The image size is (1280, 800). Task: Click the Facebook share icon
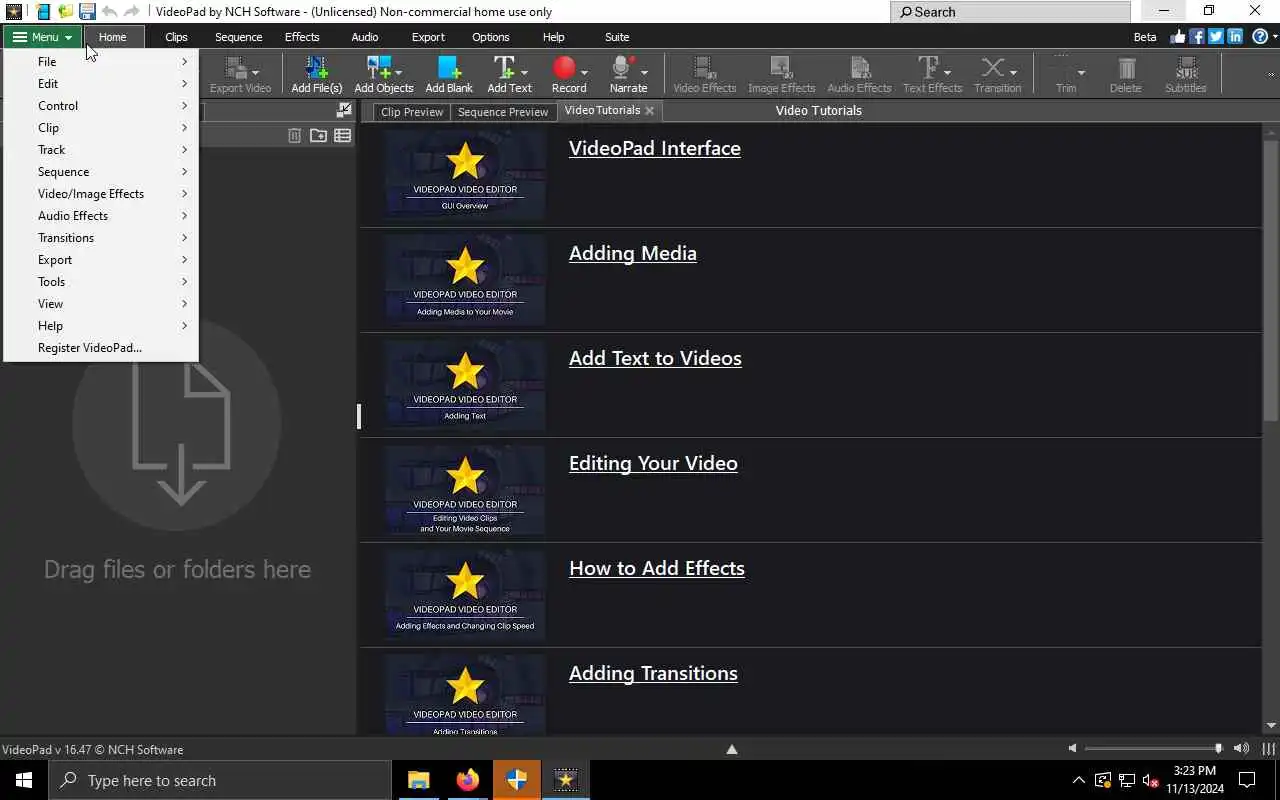tap(1197, 37)
